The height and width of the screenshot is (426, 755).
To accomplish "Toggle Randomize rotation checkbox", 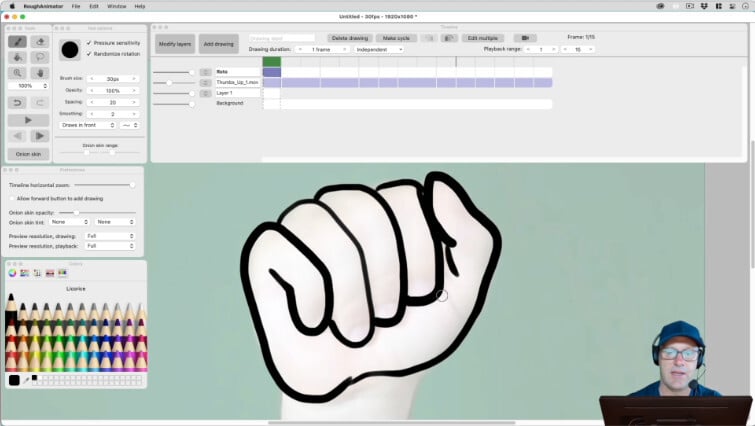I will 89,54.
